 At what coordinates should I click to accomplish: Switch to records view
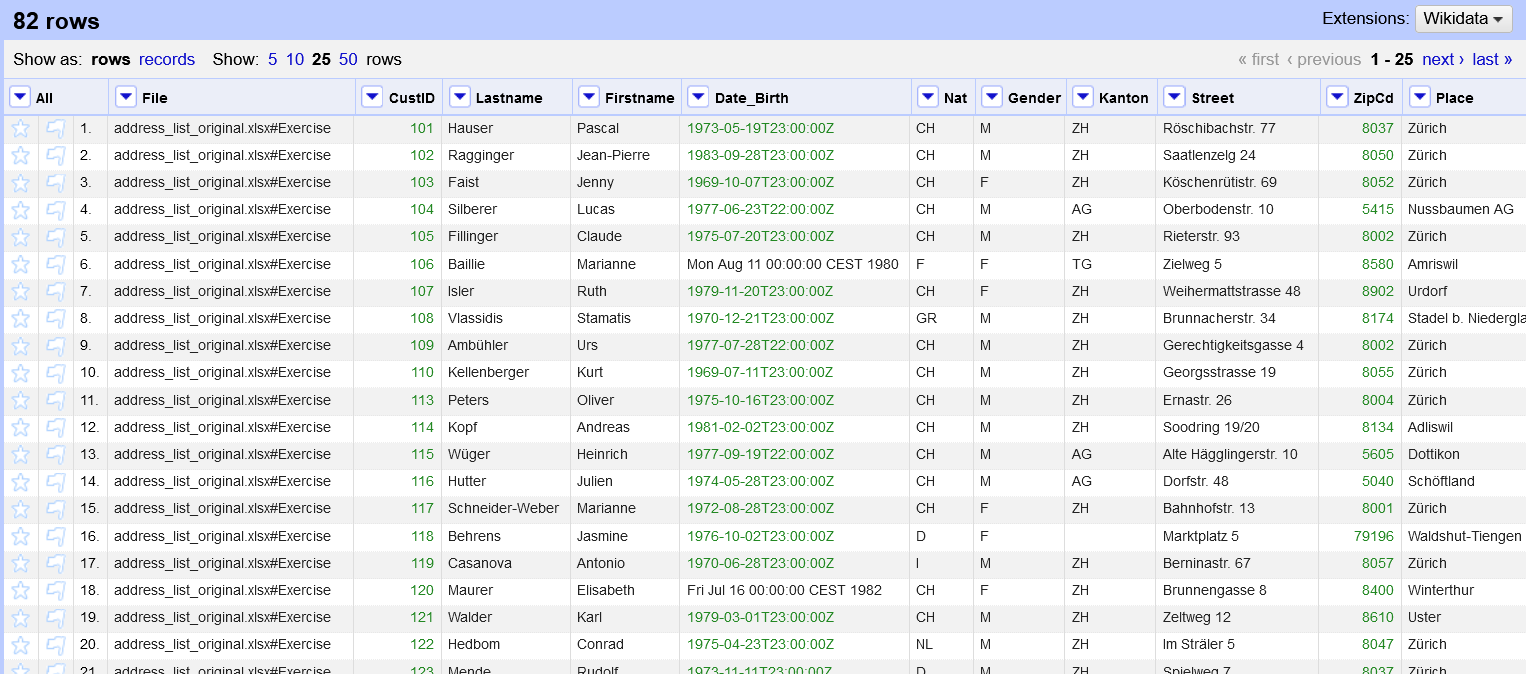pos(166,59)
